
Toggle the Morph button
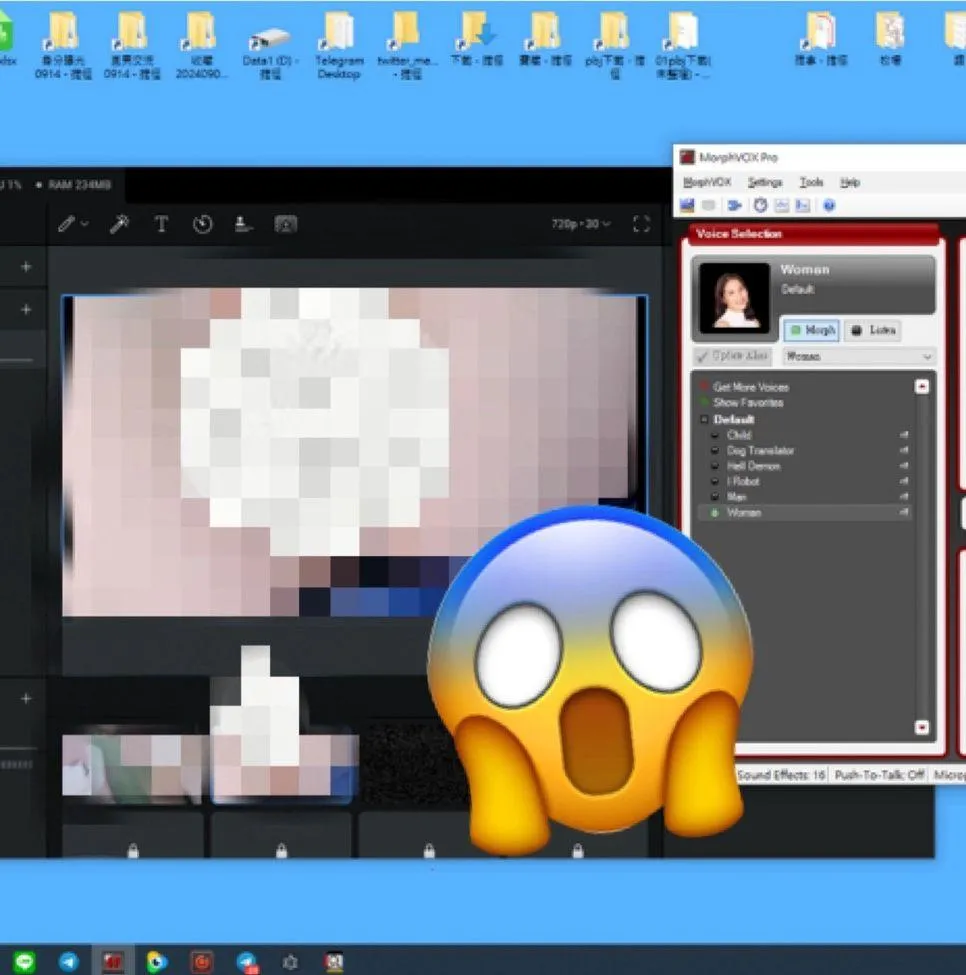click(x=812, y=330)
